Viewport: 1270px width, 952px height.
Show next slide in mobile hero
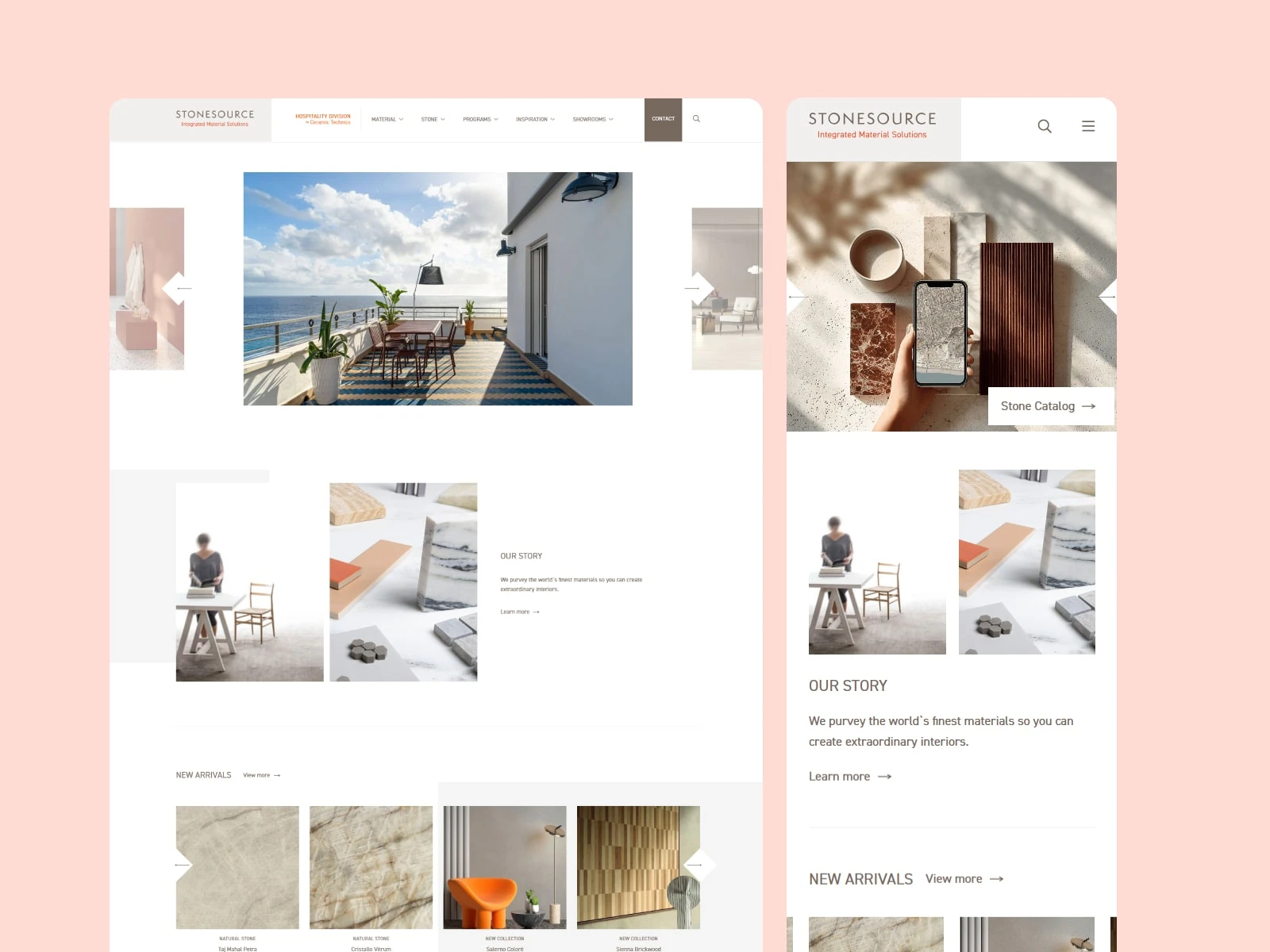pyautogui.click(x=1108, y=297)
